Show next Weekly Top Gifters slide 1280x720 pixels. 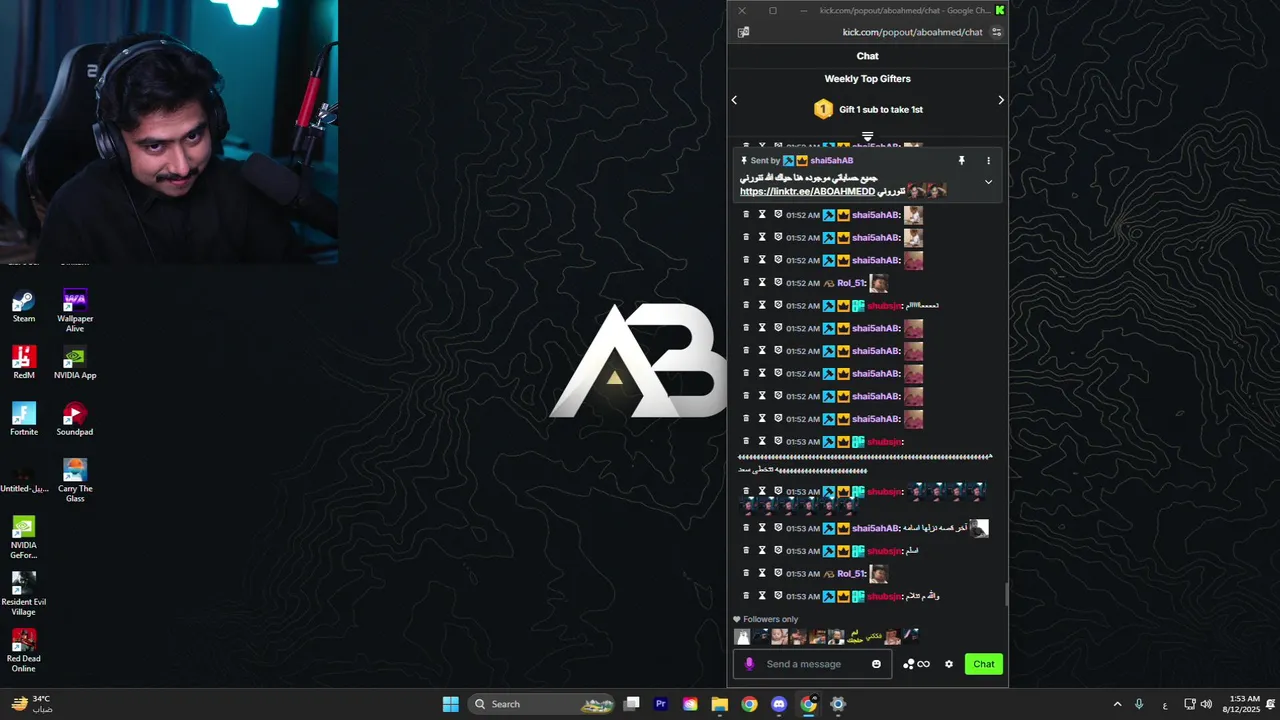[1001, 100]
